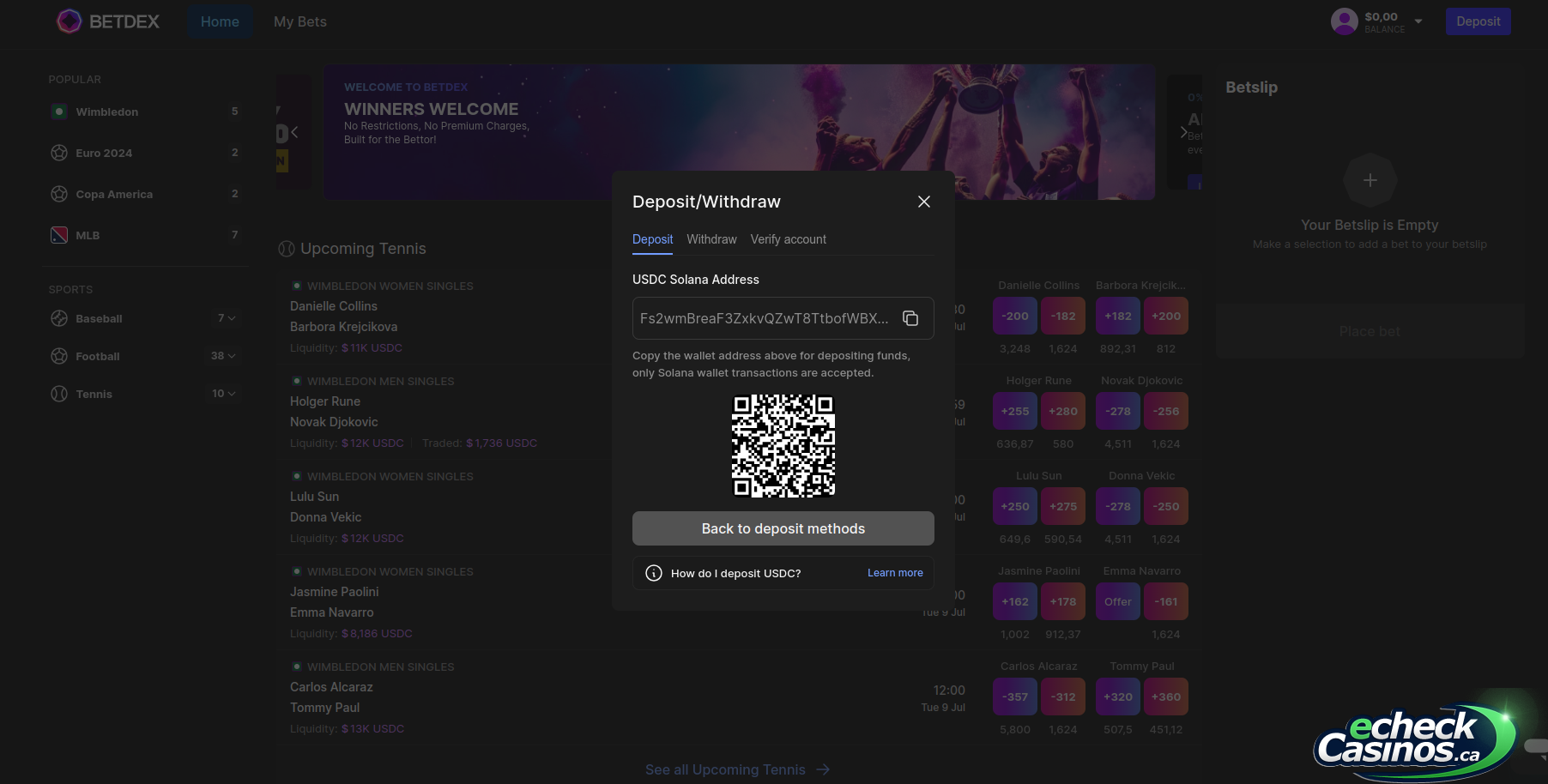The image size is (1548, 784).
Task: Select +280 odds for Holger Rune
Action: (x=1063, y=412)
